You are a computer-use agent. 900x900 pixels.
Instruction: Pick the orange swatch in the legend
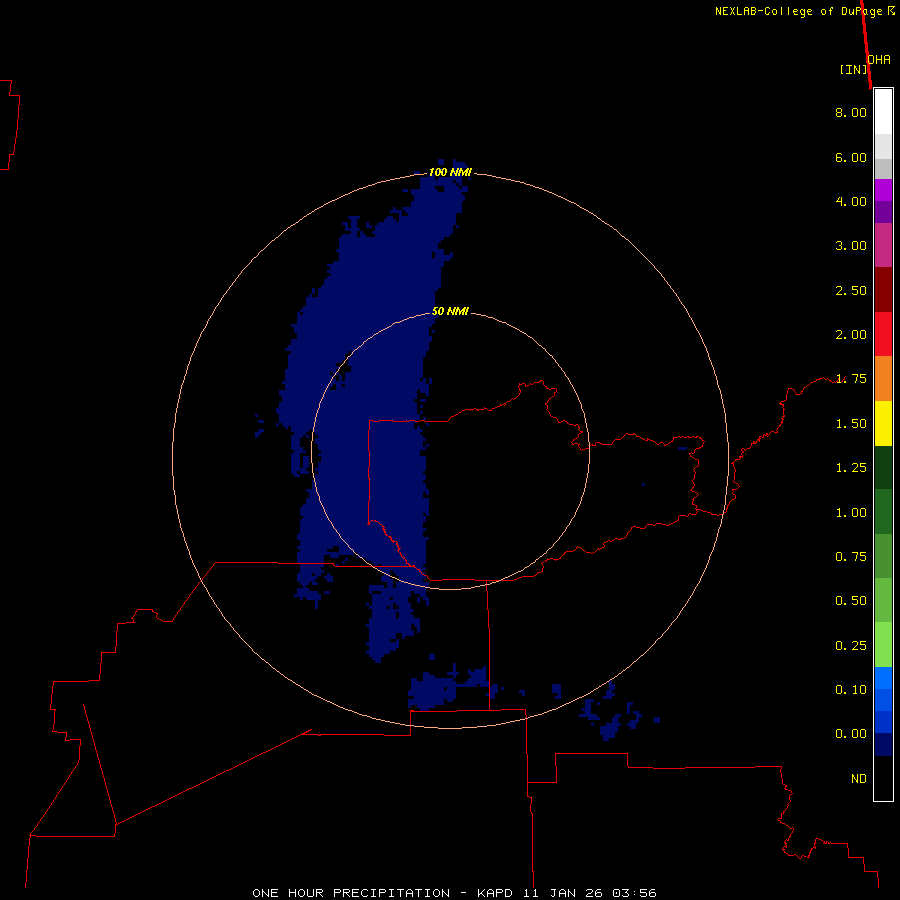[883, 379]
